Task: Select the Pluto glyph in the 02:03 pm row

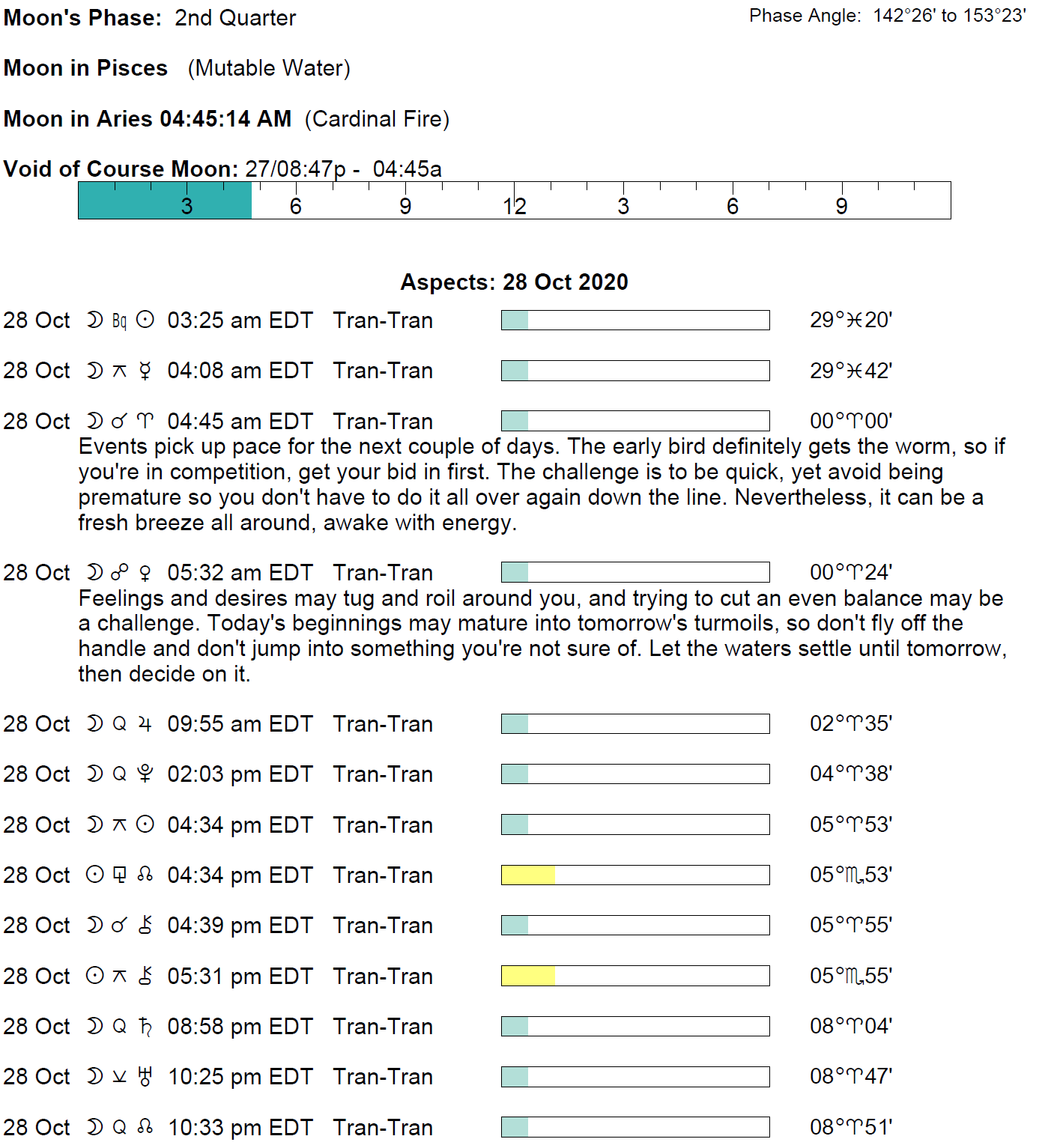Action: click(x=145, y=774)
